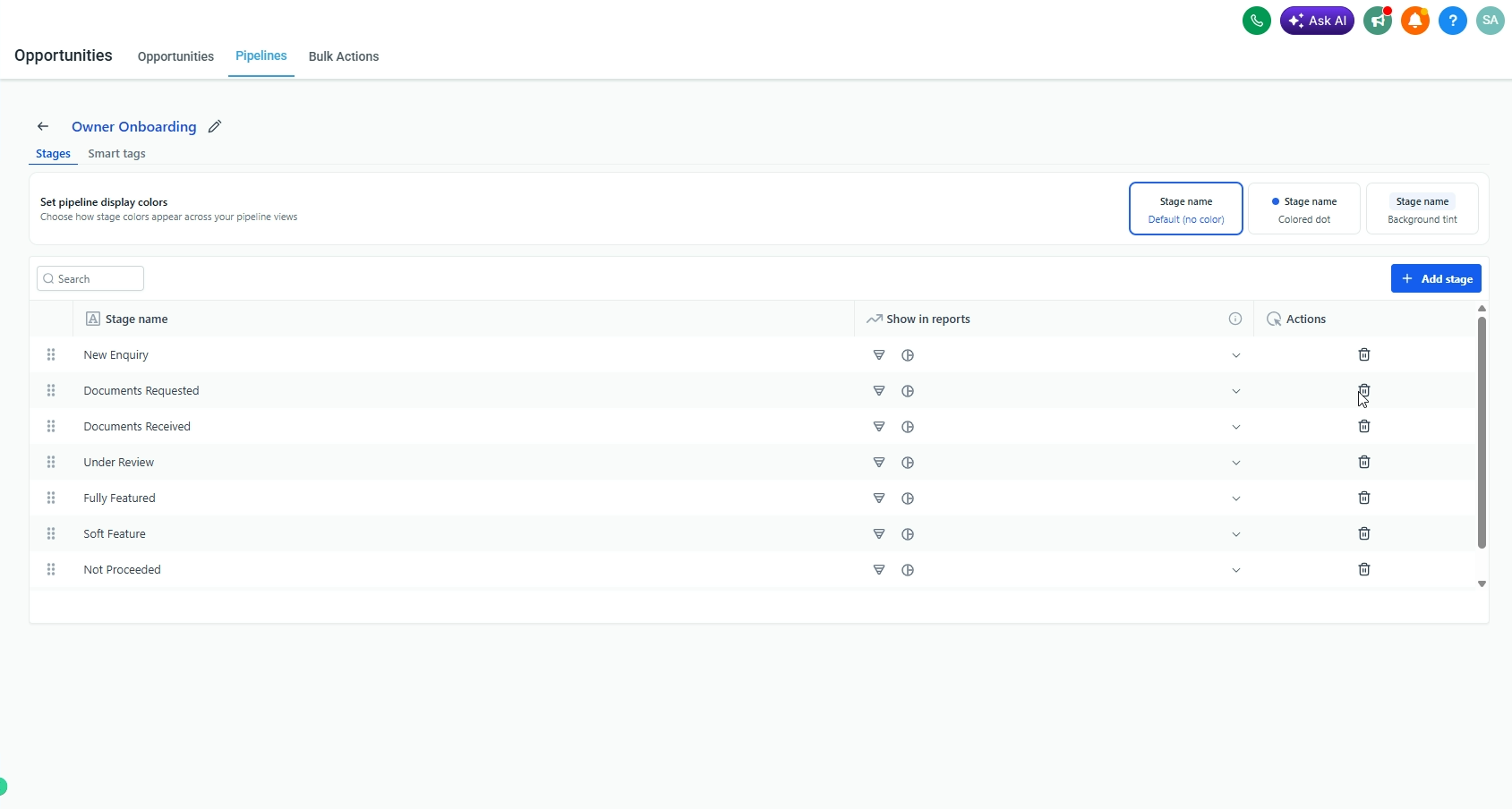Select the Colored dot display option
Viewport: 1512px width, 809px height.
pos(1304,209)
